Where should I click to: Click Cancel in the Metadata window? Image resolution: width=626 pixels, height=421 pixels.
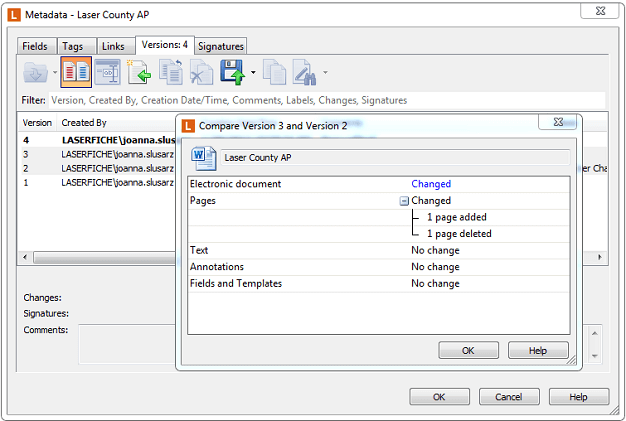[x=509, y=397]
